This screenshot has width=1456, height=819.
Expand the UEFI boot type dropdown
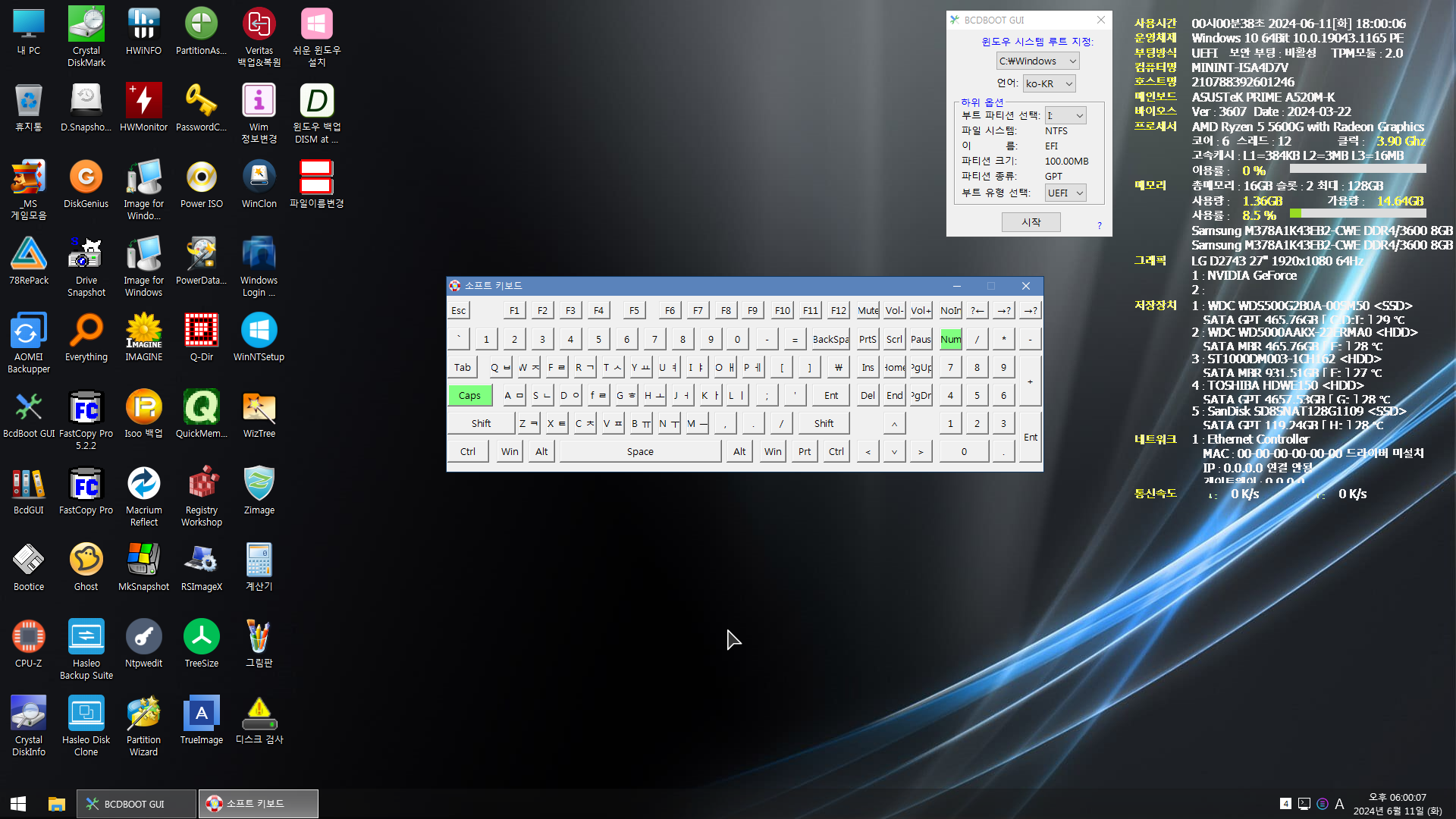pos(1079,193)
